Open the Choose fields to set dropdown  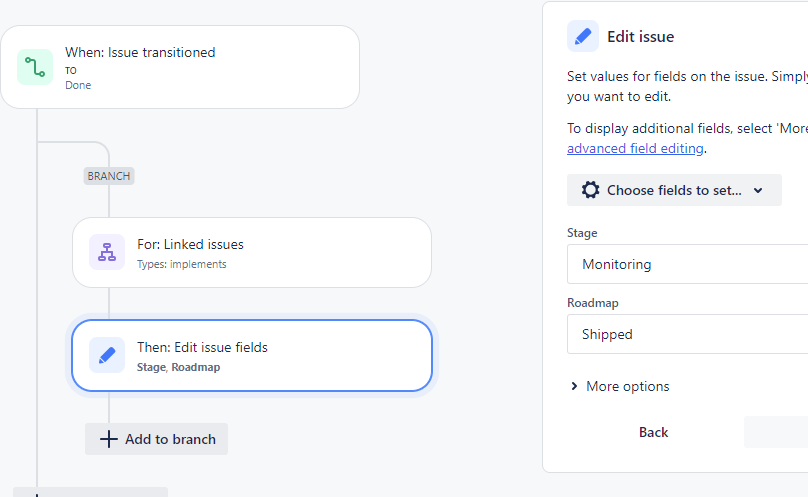coord(674,190)
